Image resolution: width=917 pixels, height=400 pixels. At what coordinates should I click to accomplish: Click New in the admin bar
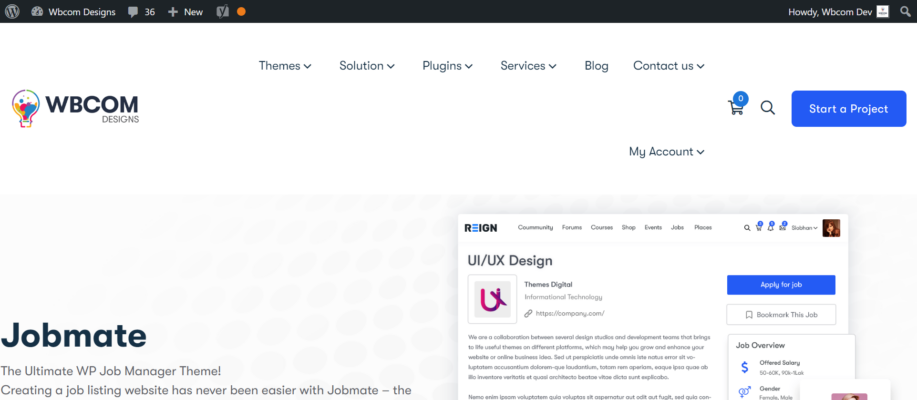click(185, 12)
